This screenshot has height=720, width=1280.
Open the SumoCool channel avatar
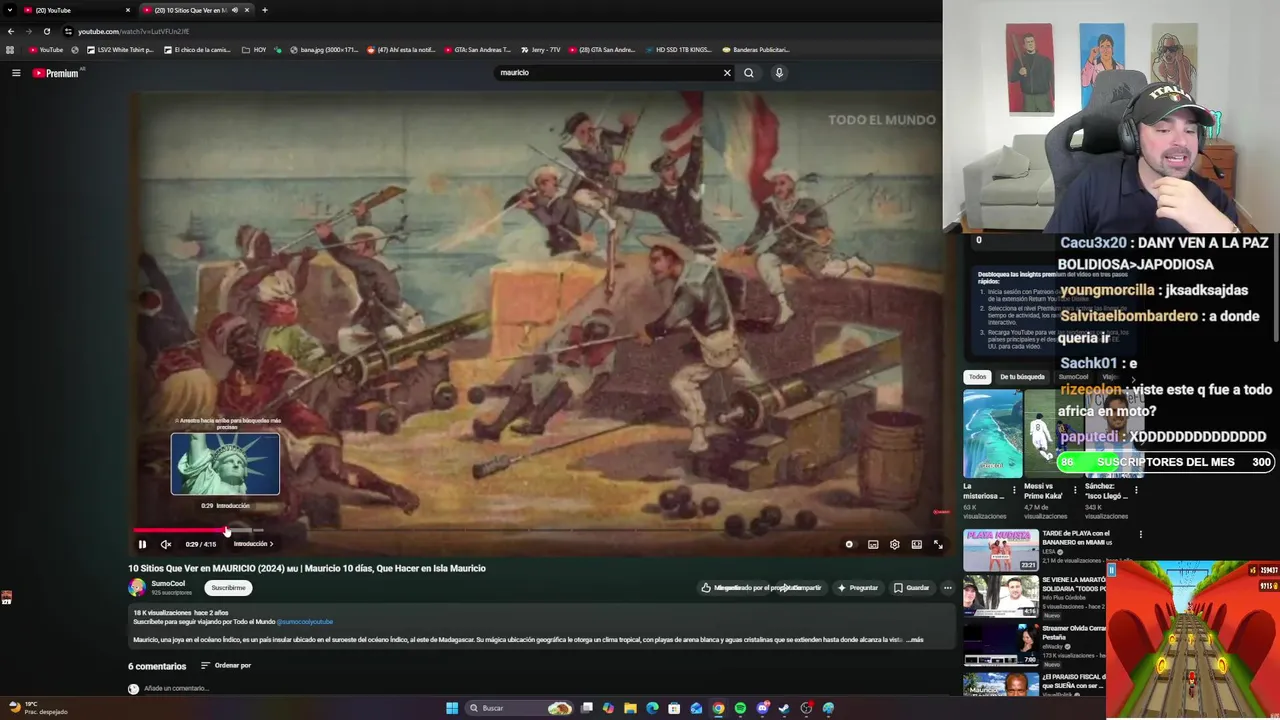tap(137, 587)
